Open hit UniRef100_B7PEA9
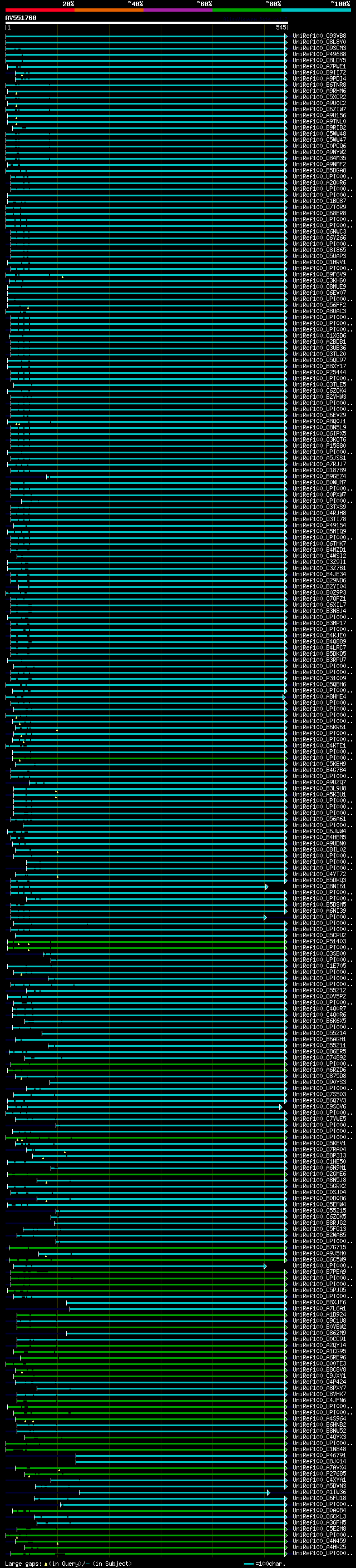This screenshot has height=1568, width=356. 319,1272
